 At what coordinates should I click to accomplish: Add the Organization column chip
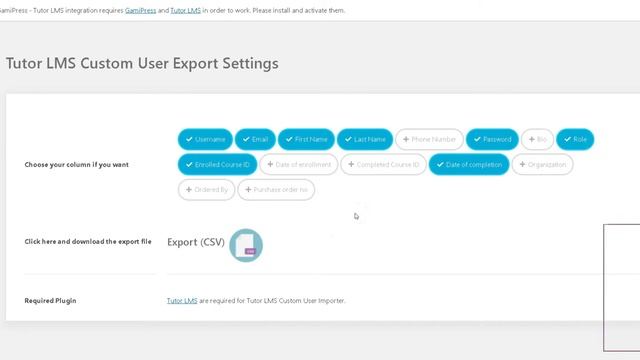[x=542, y=164]
